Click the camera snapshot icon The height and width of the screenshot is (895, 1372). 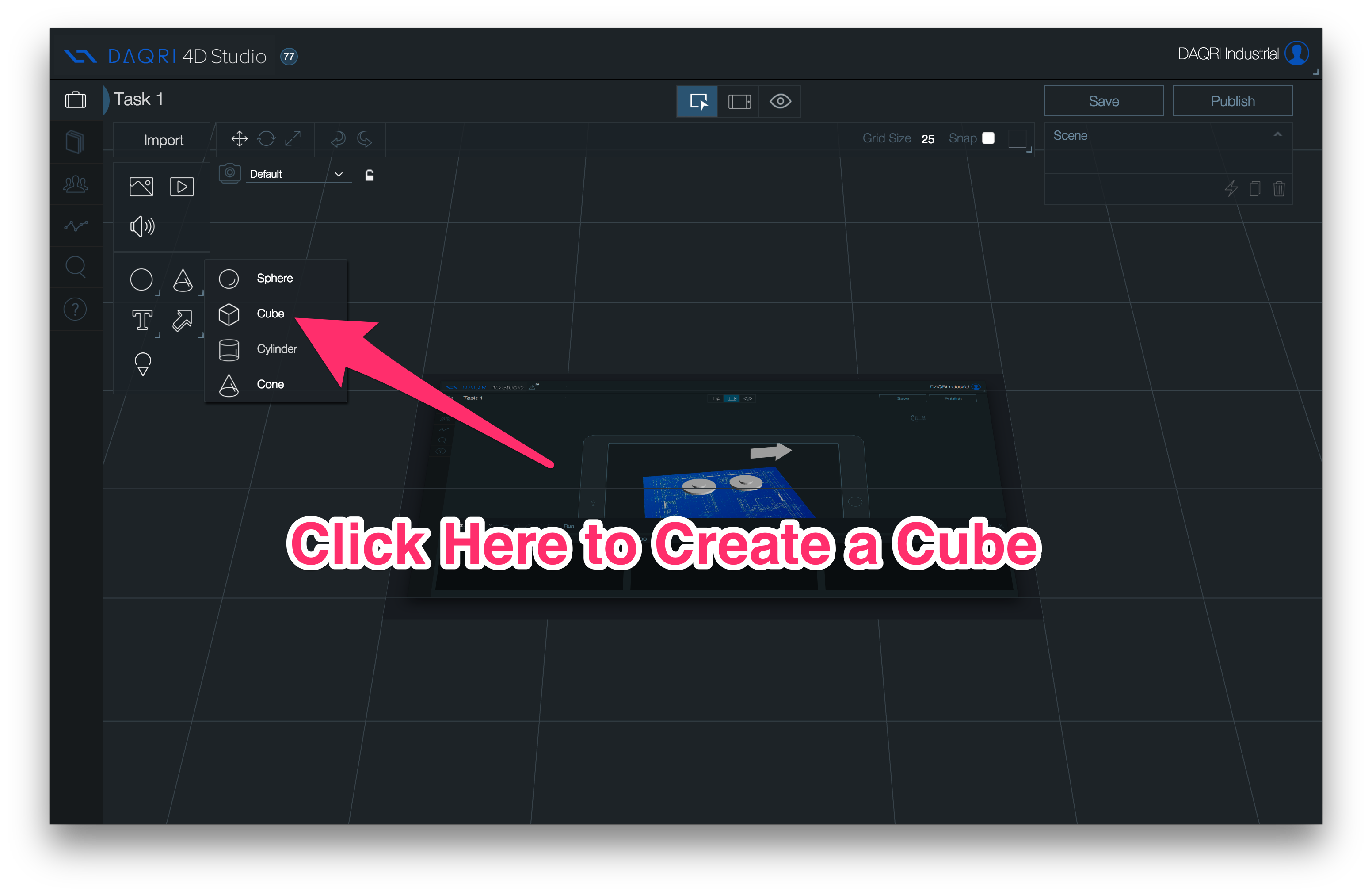click(229, 173)
